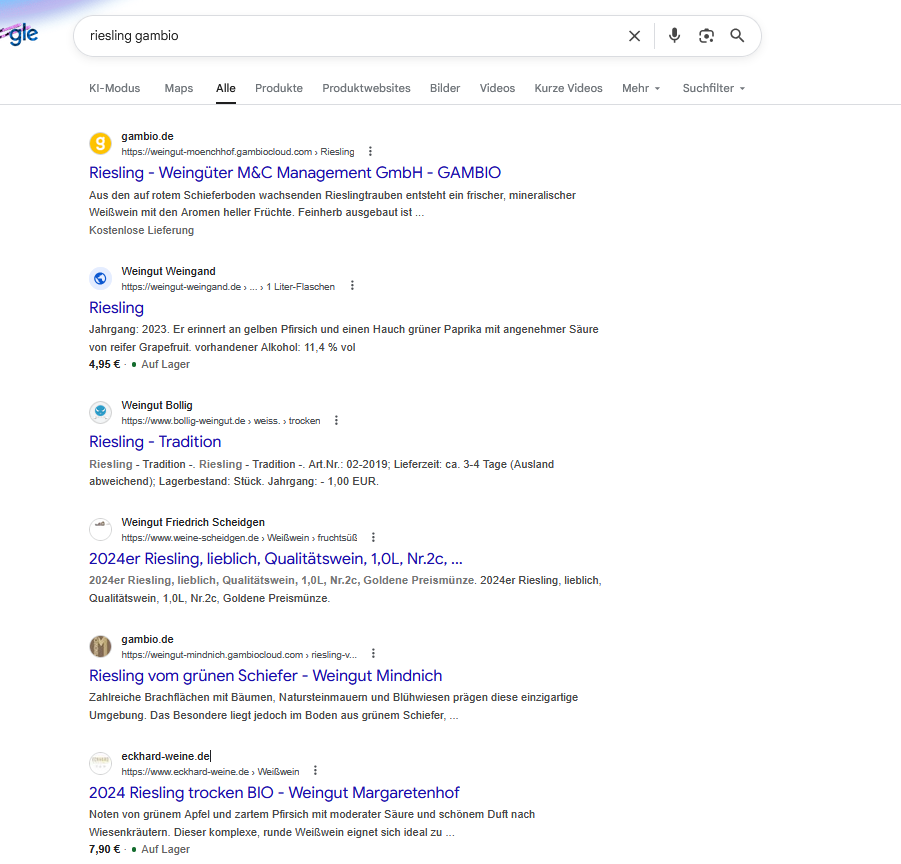Click the Weingut Friedrich Scheidgen favicon
This screenshot has width=901, height=864.
(101, 529)
